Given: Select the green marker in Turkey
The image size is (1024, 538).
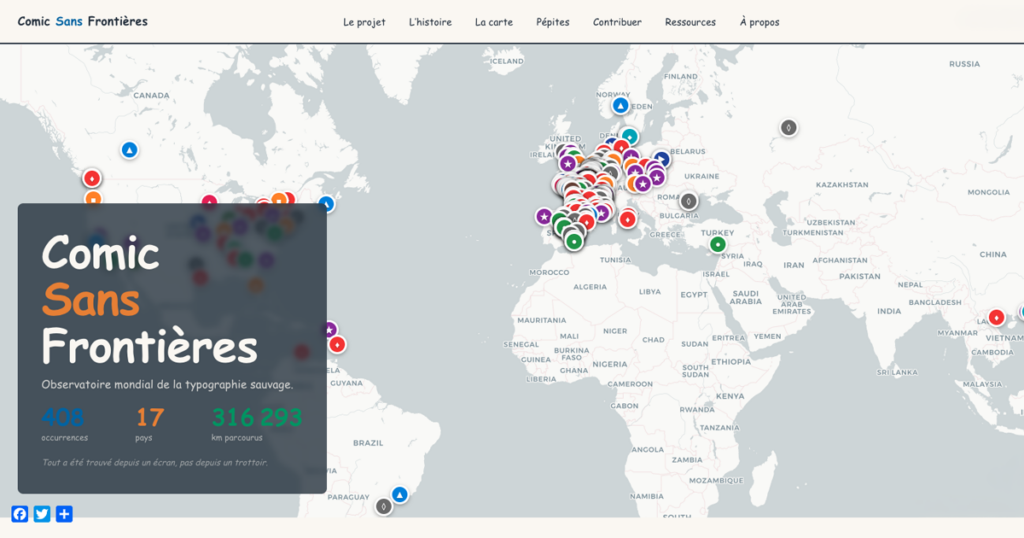Looking at the screenshot, I should click(x=717, y=244).
